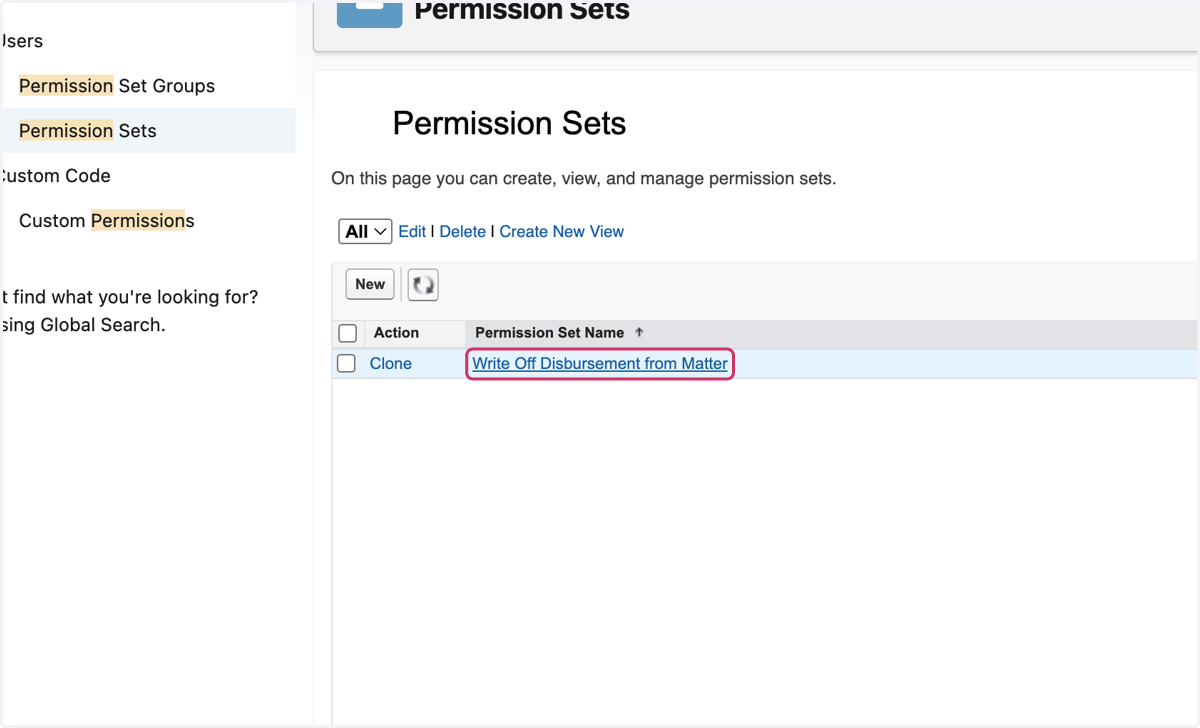Viewport: 1200px width, 728px height.
Task: Open Custom Permissions in the sidebar
Action: pos(107,220)
